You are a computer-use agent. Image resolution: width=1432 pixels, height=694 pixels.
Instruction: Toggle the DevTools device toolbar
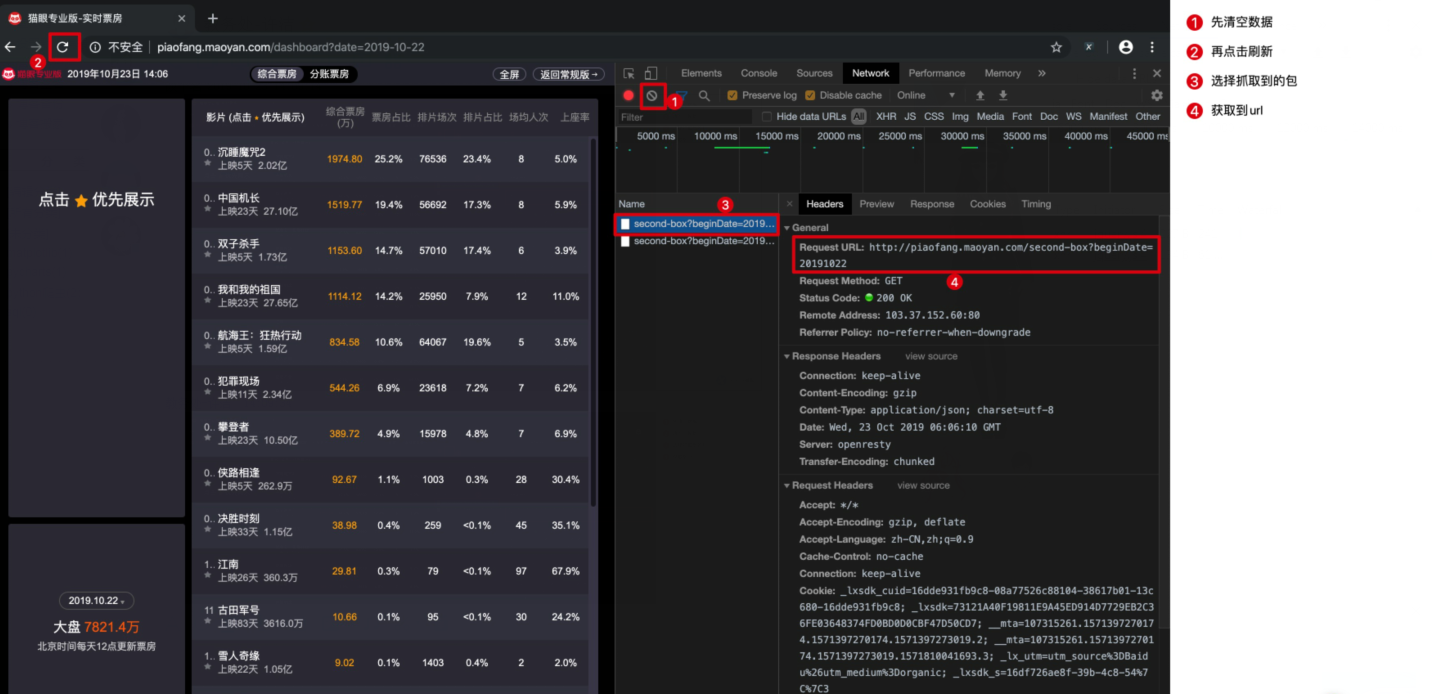(x=650, y=73)
